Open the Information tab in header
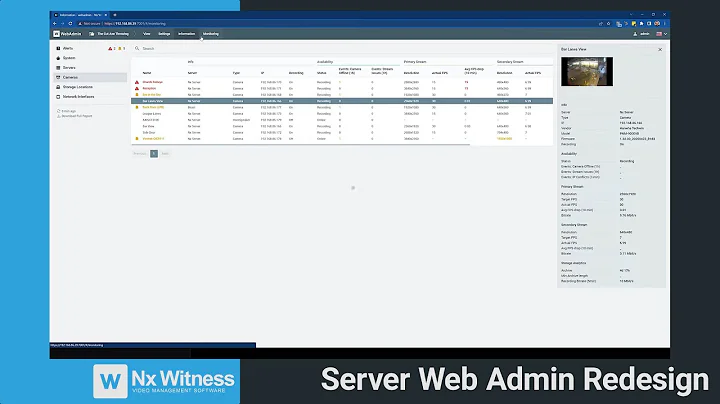 (x=186, y=34)
